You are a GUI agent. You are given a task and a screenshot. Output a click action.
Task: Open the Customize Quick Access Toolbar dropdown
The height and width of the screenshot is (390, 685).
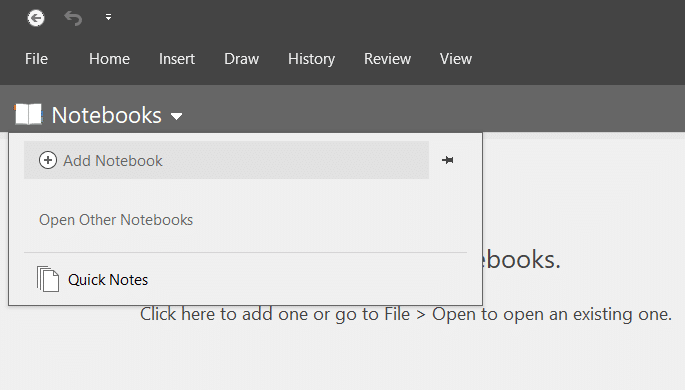pos(108,17)
